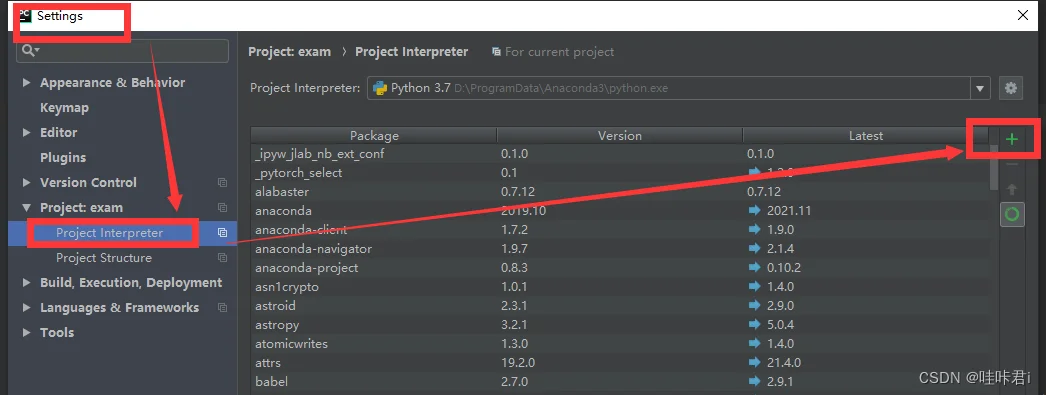Viewport: 1046px width, 395px height.
Task: Sort by the Latest column header
Action: click(x=866, y=135)
